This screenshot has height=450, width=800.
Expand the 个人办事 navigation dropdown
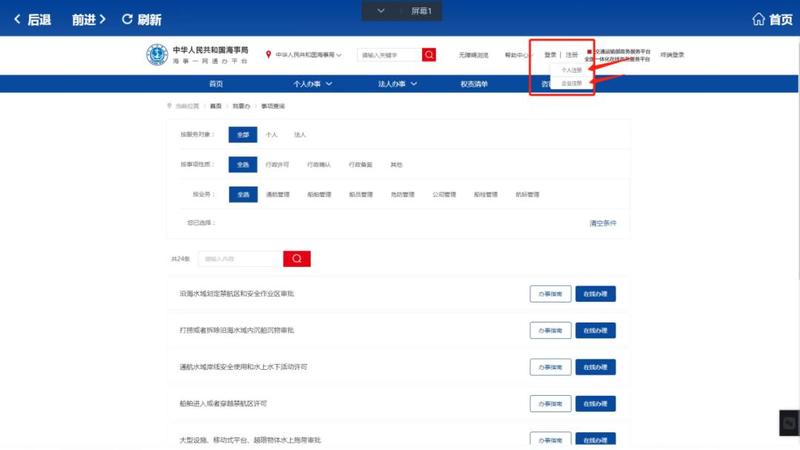coord(313,84)
